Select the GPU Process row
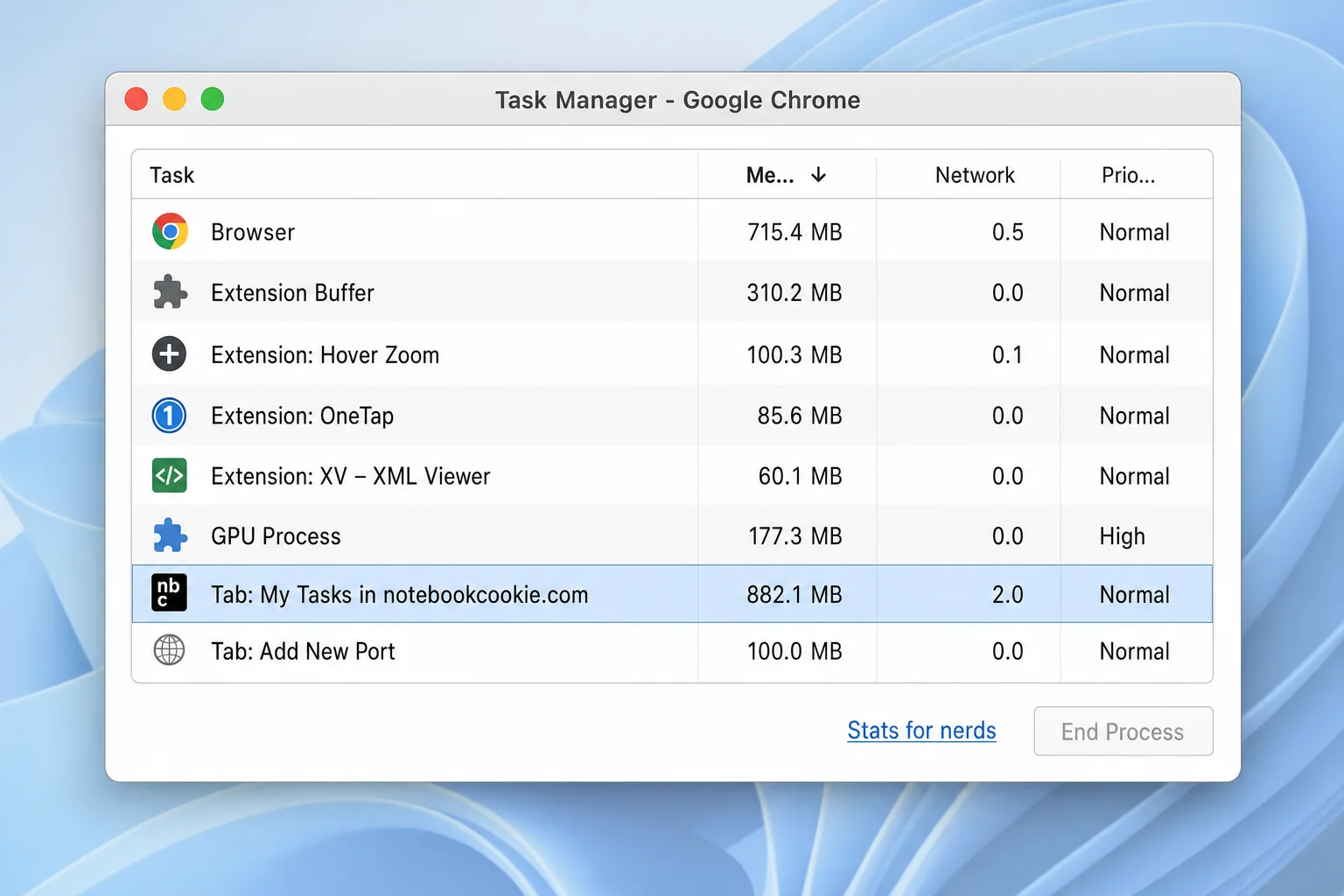This screenshot has width=1344, height=896. coord(672,535)
